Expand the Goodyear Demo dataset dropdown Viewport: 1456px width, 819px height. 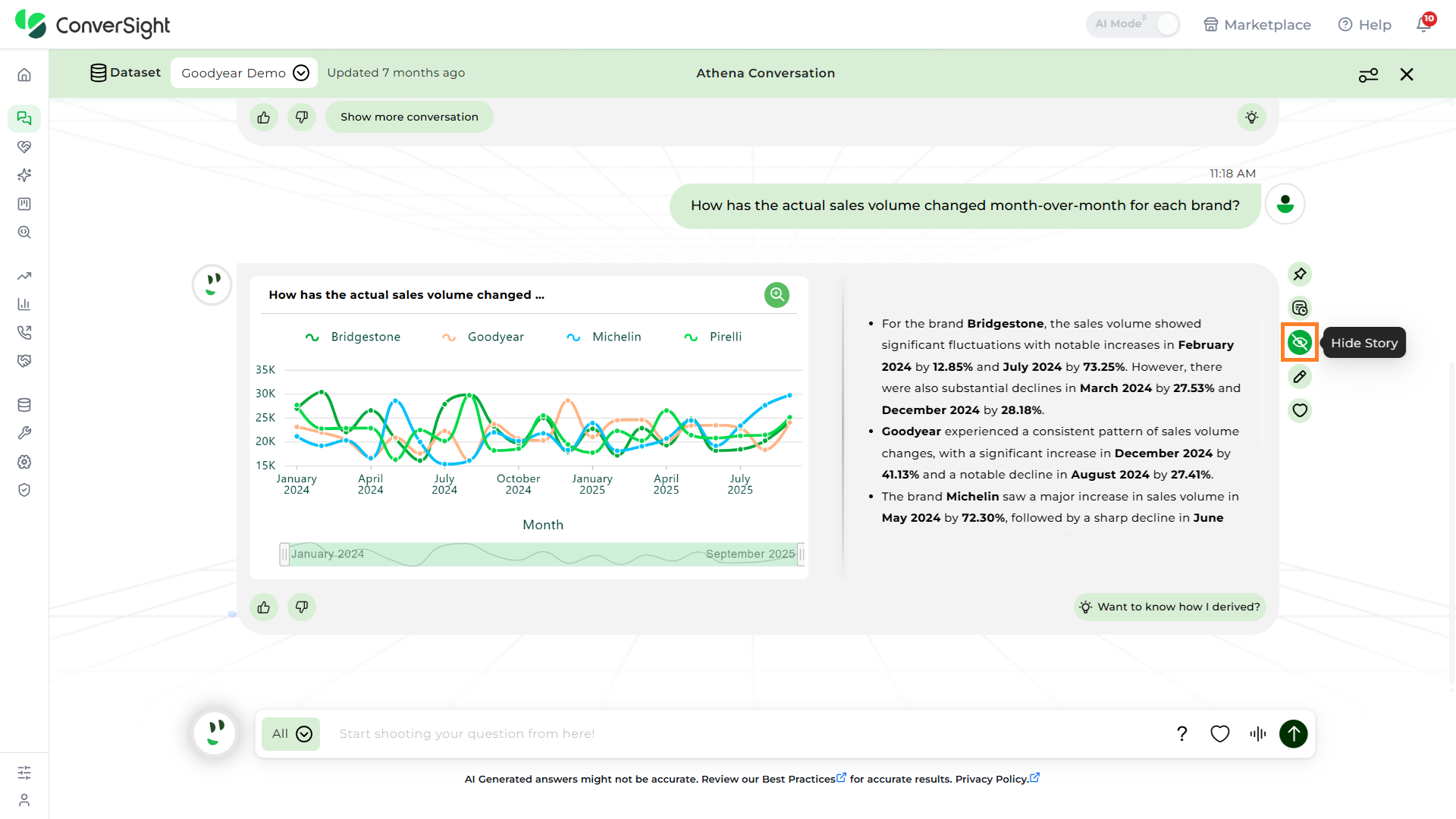coord(244,73)
